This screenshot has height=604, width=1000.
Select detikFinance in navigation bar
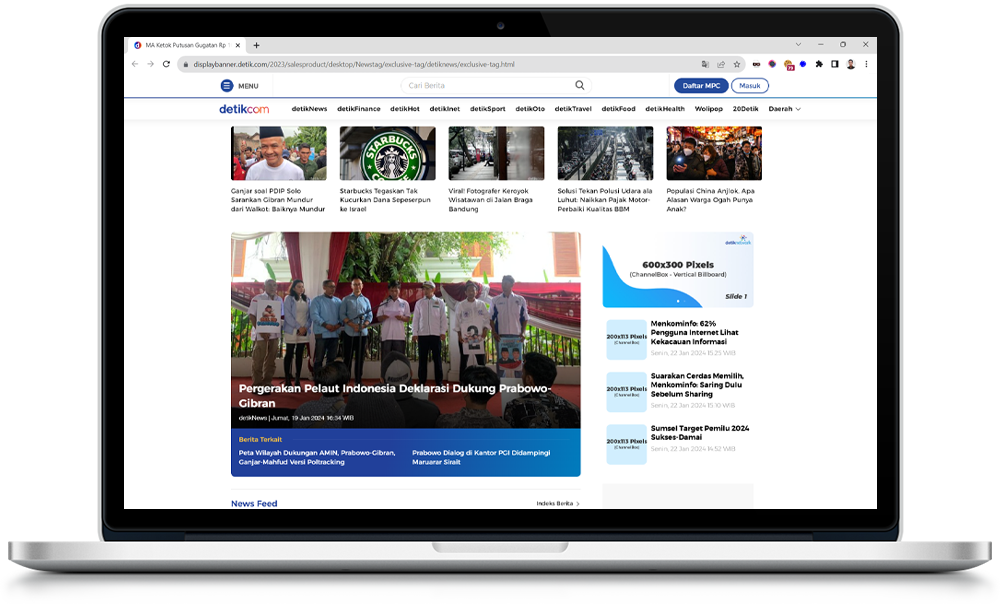click(358, 109)
